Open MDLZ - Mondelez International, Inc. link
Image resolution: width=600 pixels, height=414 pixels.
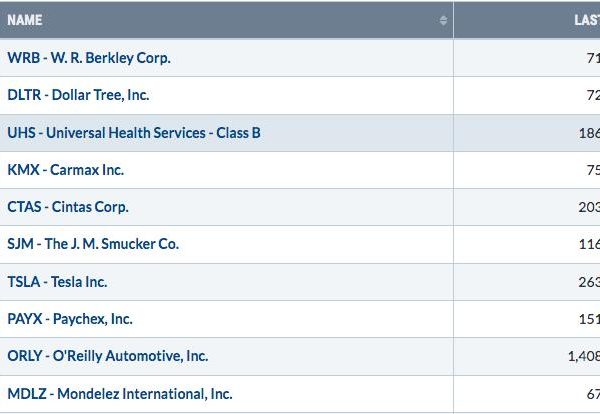(x=120, y=394)
